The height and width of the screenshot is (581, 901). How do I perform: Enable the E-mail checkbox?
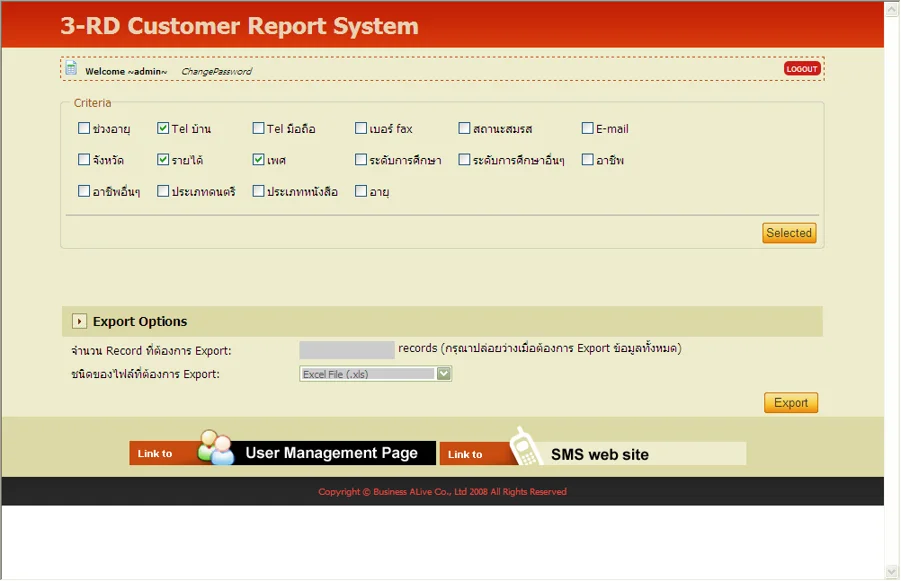point(588,128)
